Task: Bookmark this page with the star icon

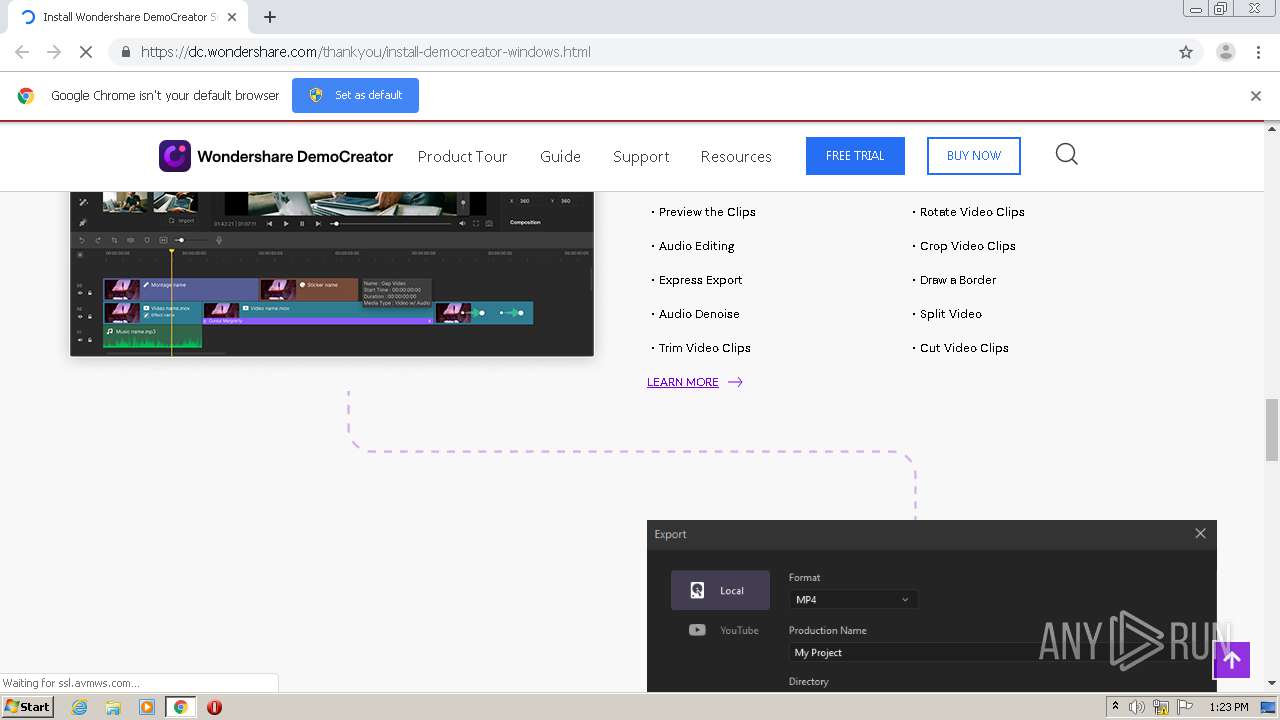Action: tap(1186, 52)
